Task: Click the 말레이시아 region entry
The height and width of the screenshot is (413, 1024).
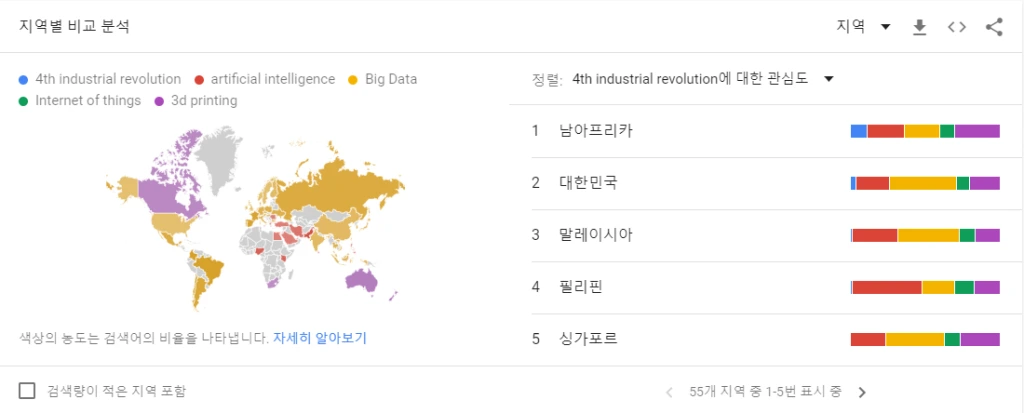Action: point(597,235)
